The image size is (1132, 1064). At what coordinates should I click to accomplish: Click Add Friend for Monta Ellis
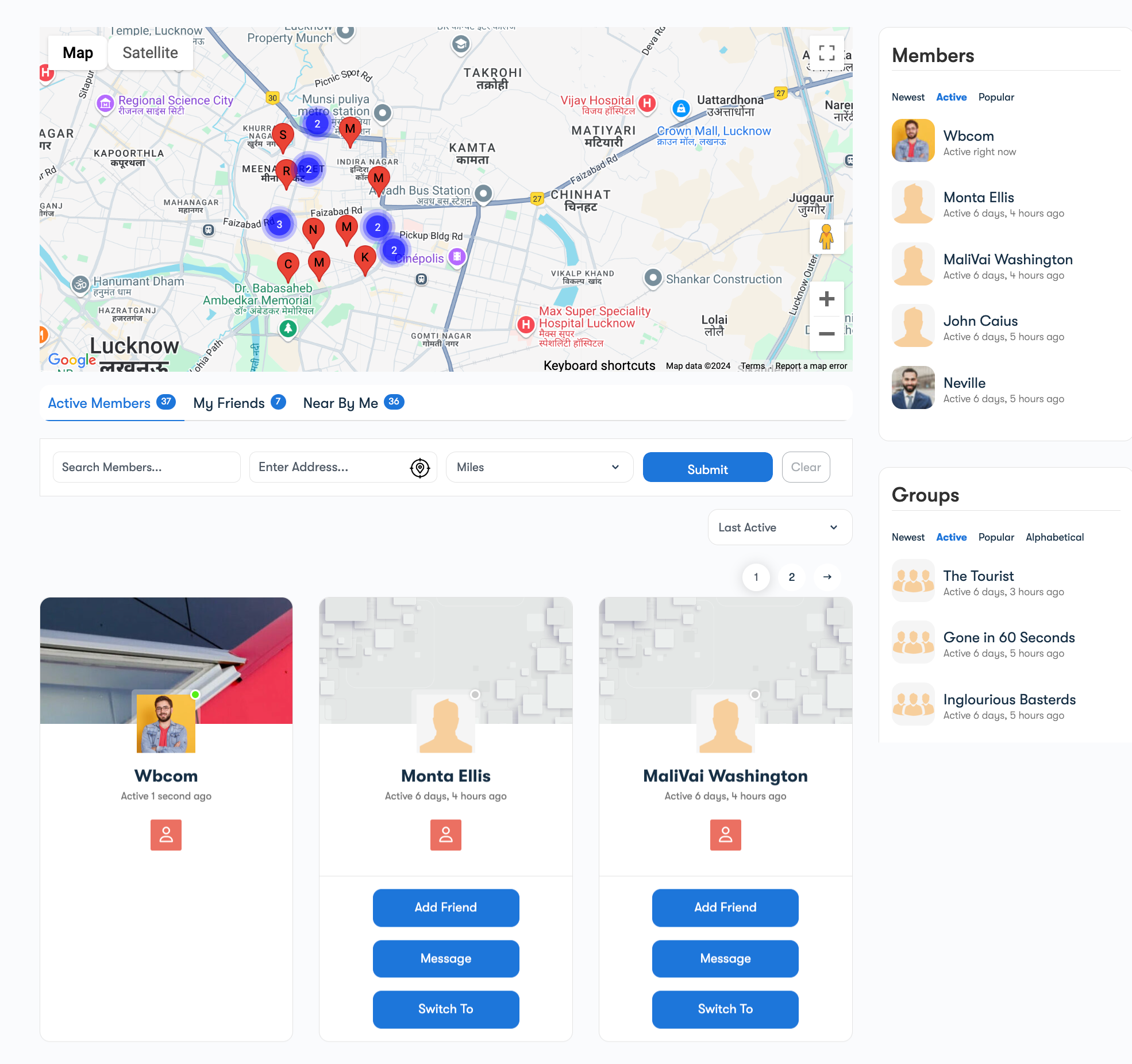tap(445, 907)
